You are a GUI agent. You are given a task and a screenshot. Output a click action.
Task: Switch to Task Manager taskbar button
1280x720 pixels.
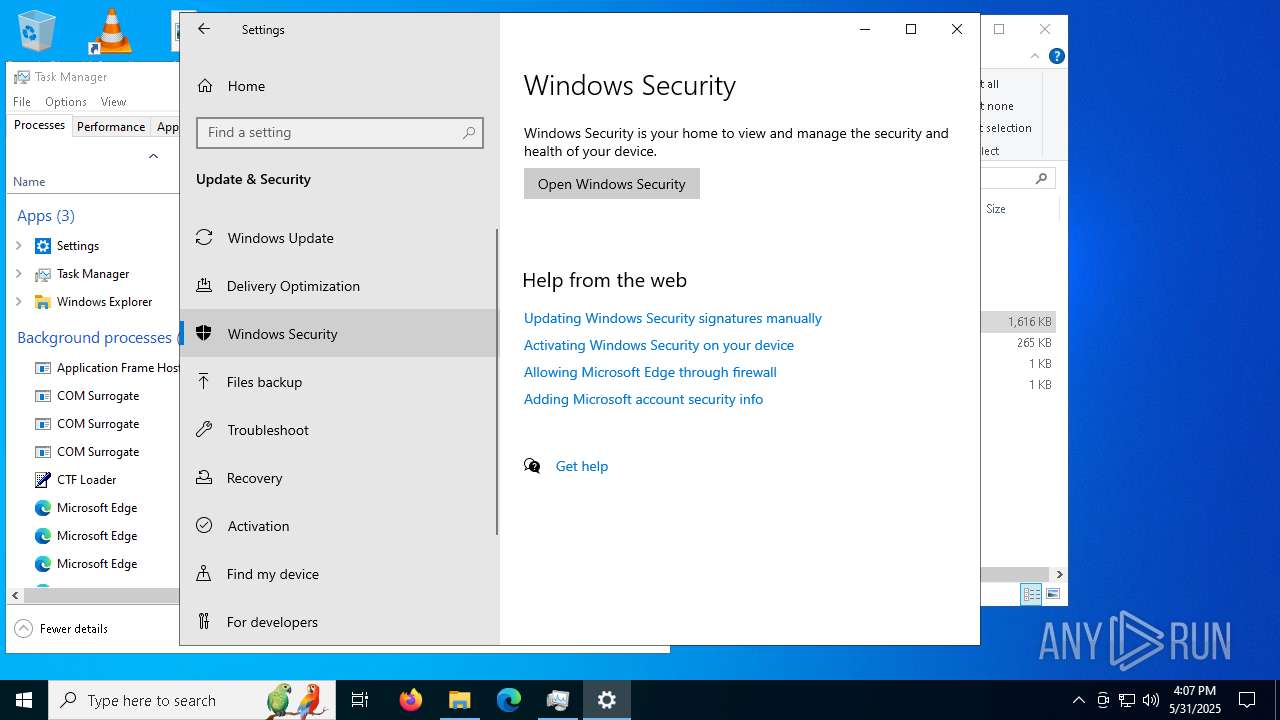pos(557,700)
